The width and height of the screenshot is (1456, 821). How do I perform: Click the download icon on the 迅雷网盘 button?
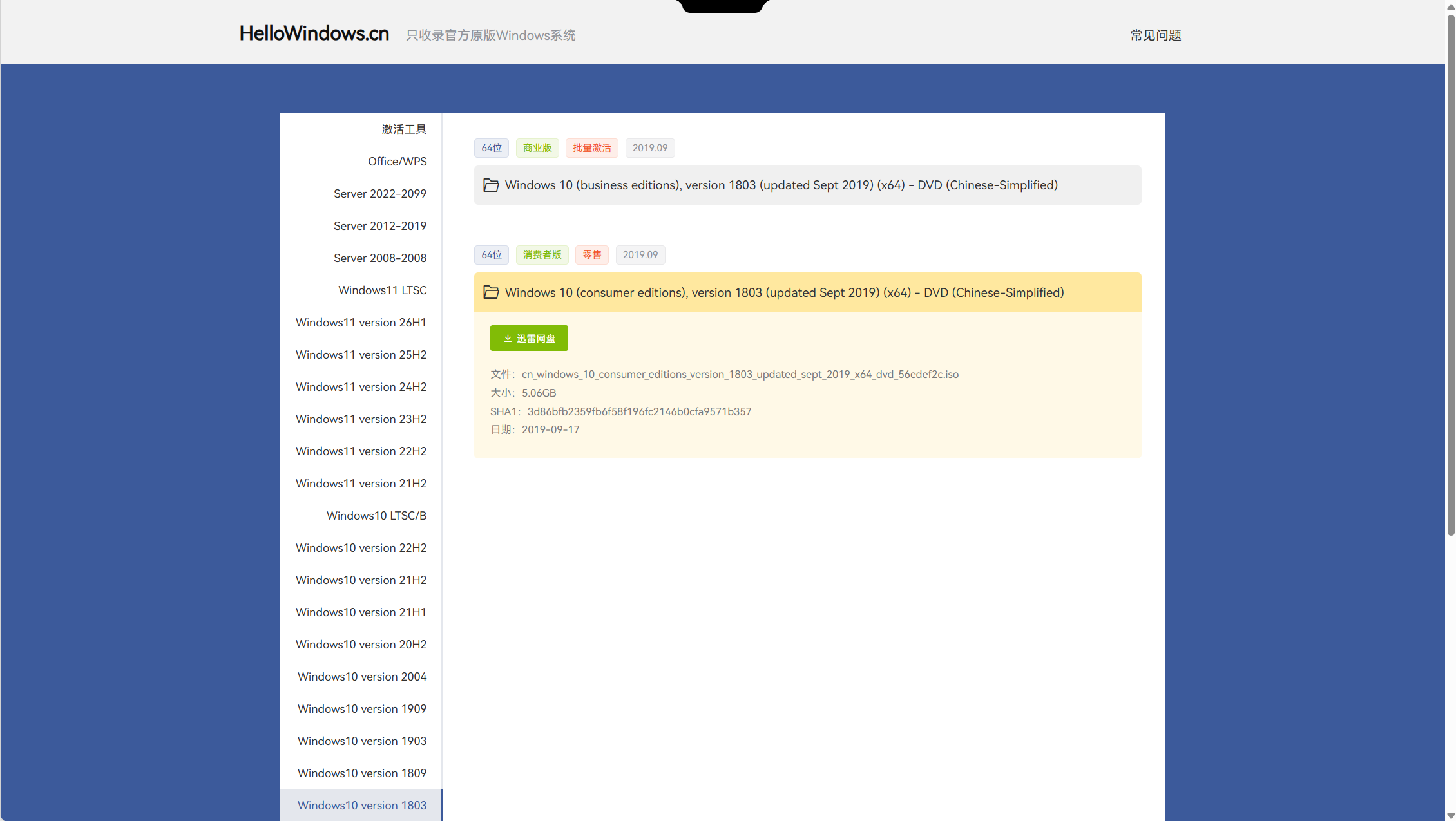[x=508, y=338]
